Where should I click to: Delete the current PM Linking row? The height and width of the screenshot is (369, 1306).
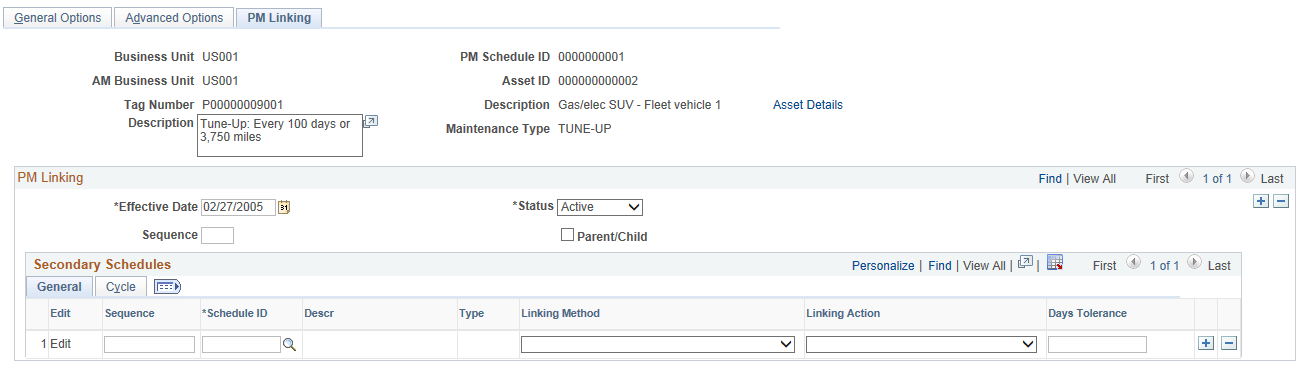coord(1280,201)
